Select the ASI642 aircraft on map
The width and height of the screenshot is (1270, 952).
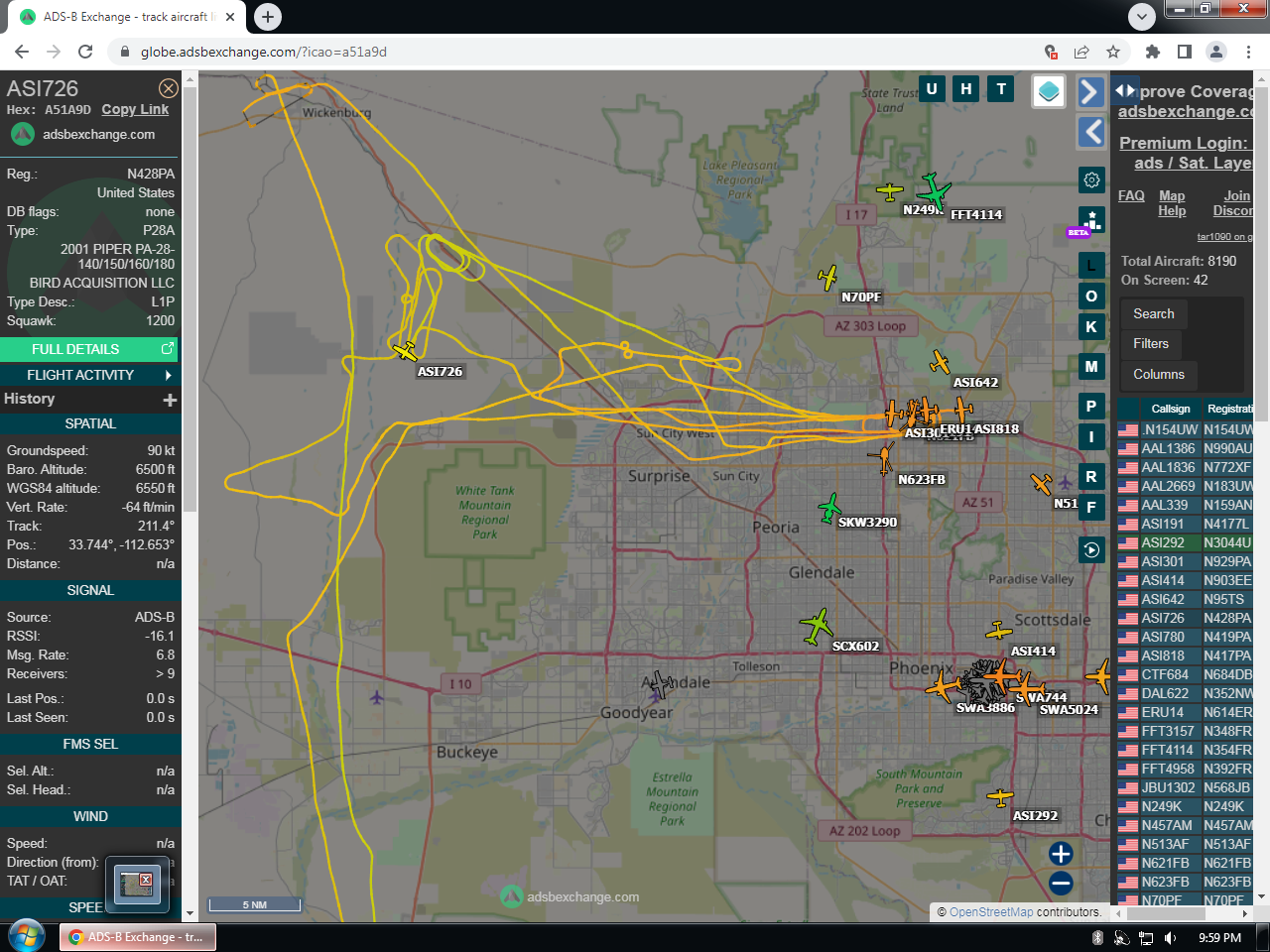[940, 362]
